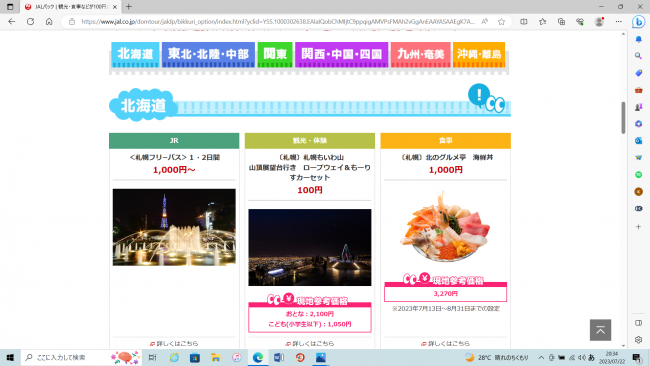This screenshot has width=650, height=366.
Task: Add a sidebar app with the plus icon
Action: point(638,227)
